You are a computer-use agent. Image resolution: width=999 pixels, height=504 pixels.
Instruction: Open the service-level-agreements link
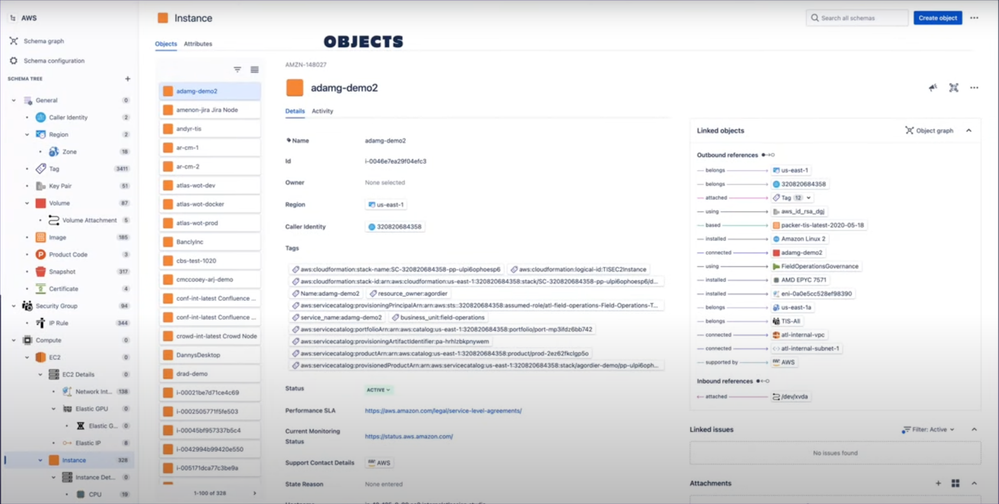pyautogui.click(x=443, y=411)
